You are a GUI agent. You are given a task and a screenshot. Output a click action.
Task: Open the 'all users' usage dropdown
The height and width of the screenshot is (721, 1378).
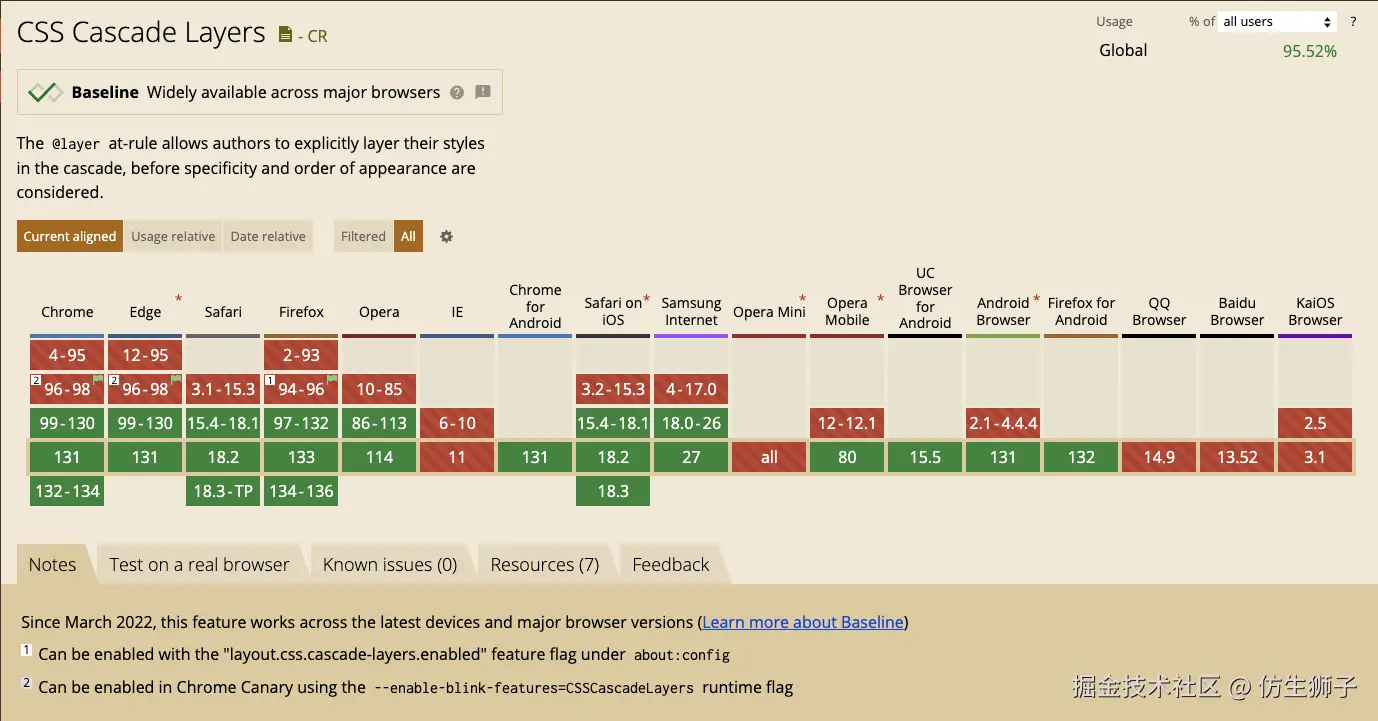coord(1276,20)
